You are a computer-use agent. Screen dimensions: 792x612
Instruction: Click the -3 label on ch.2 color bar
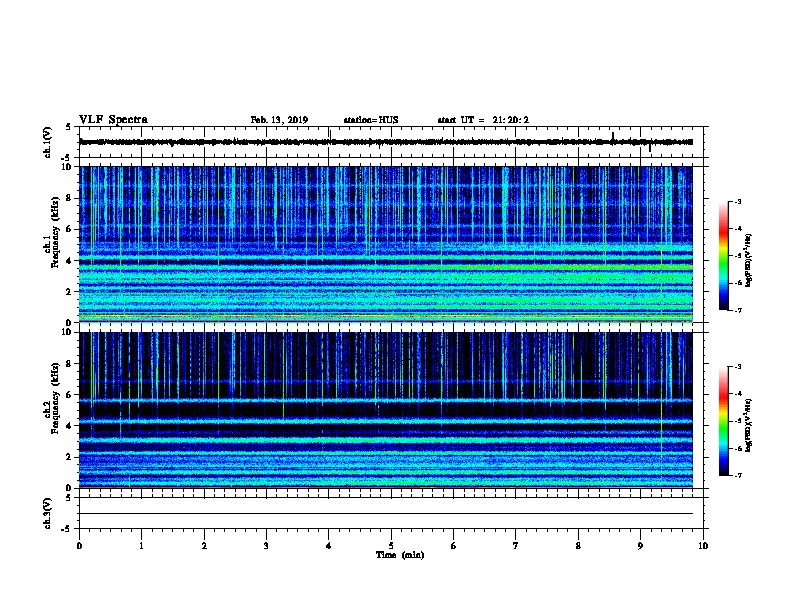pyautogui.click(x=737, y=367)
